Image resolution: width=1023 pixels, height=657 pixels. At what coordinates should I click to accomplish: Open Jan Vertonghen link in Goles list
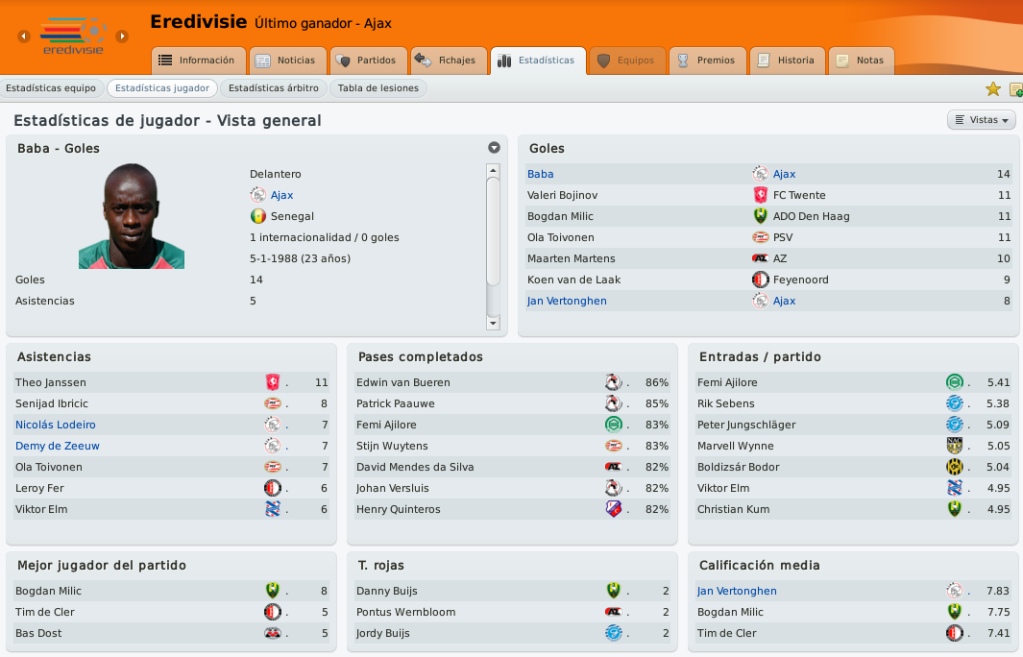[x=567, y=301]
